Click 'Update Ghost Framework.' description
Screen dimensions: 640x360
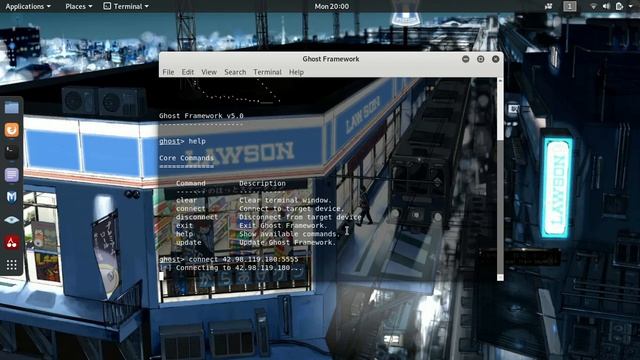tap(287, 242)
